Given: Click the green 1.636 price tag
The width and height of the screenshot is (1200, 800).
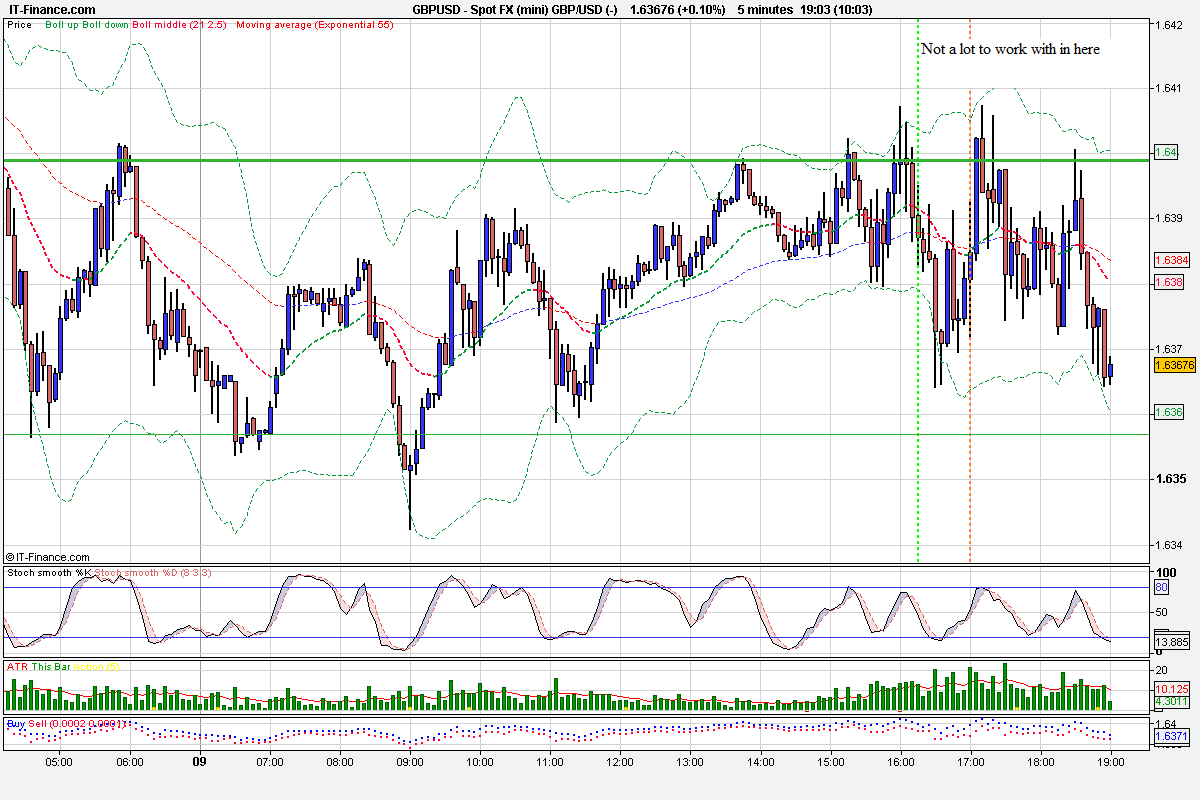Looking at the screenshot, I should (x=1169, y=412).
